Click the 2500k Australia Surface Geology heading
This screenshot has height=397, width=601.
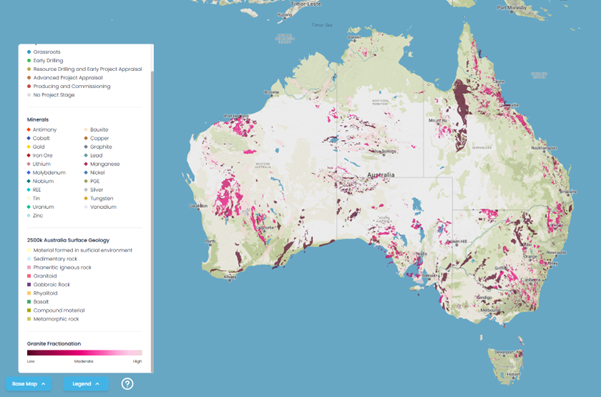point(68,240)
